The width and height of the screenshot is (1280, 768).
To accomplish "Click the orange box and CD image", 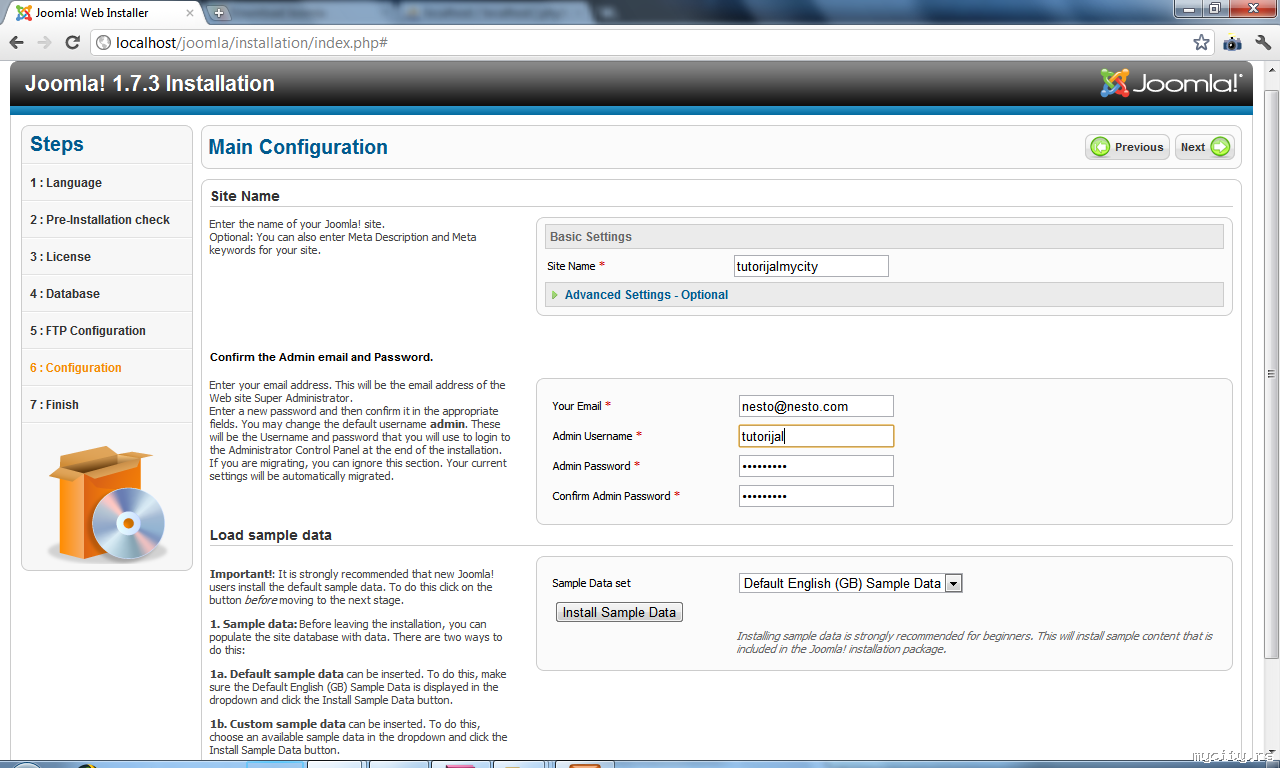I will click(107, 503).
